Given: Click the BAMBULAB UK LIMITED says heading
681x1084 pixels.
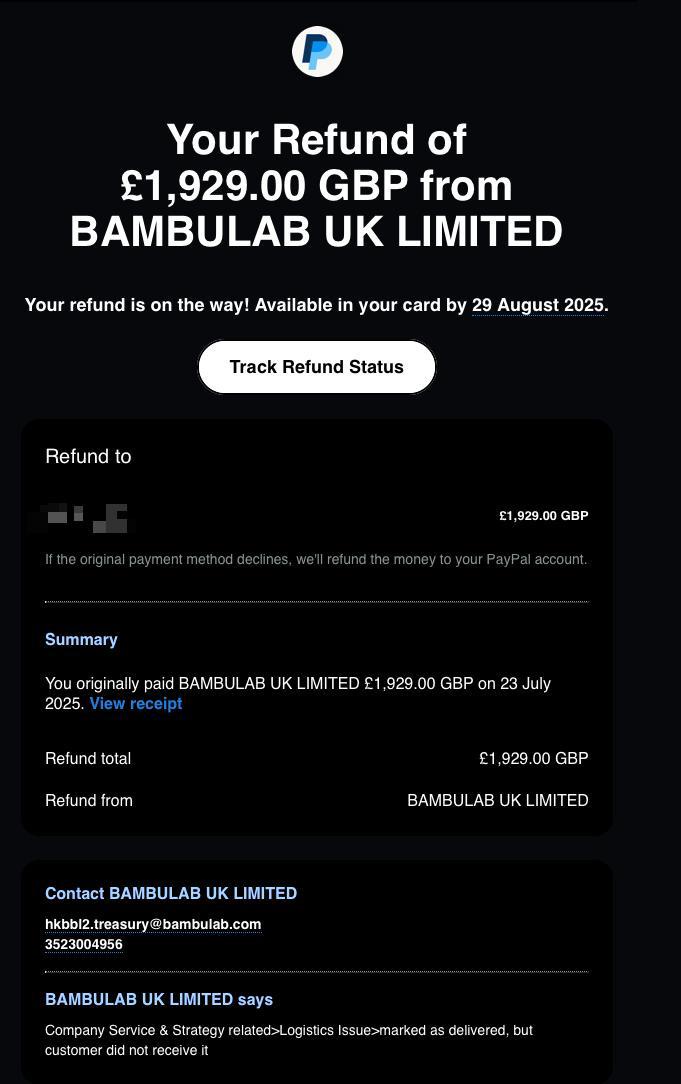Looking at the screenshot, I should (159, 1000).
